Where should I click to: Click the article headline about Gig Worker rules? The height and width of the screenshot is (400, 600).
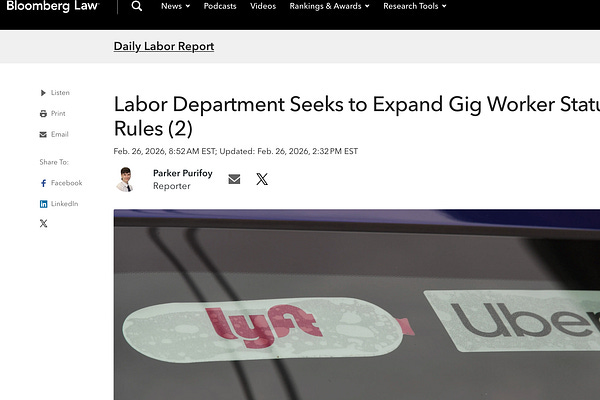point(357,116)
